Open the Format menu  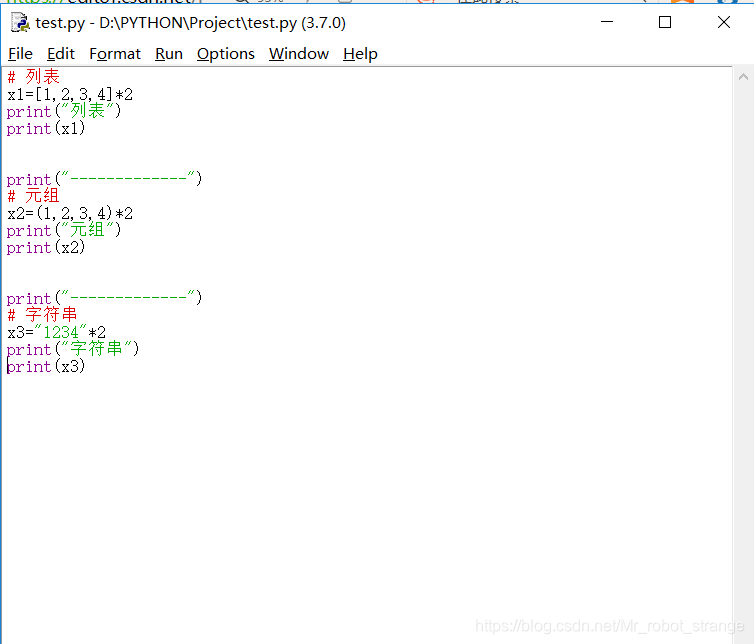(115, 54)
